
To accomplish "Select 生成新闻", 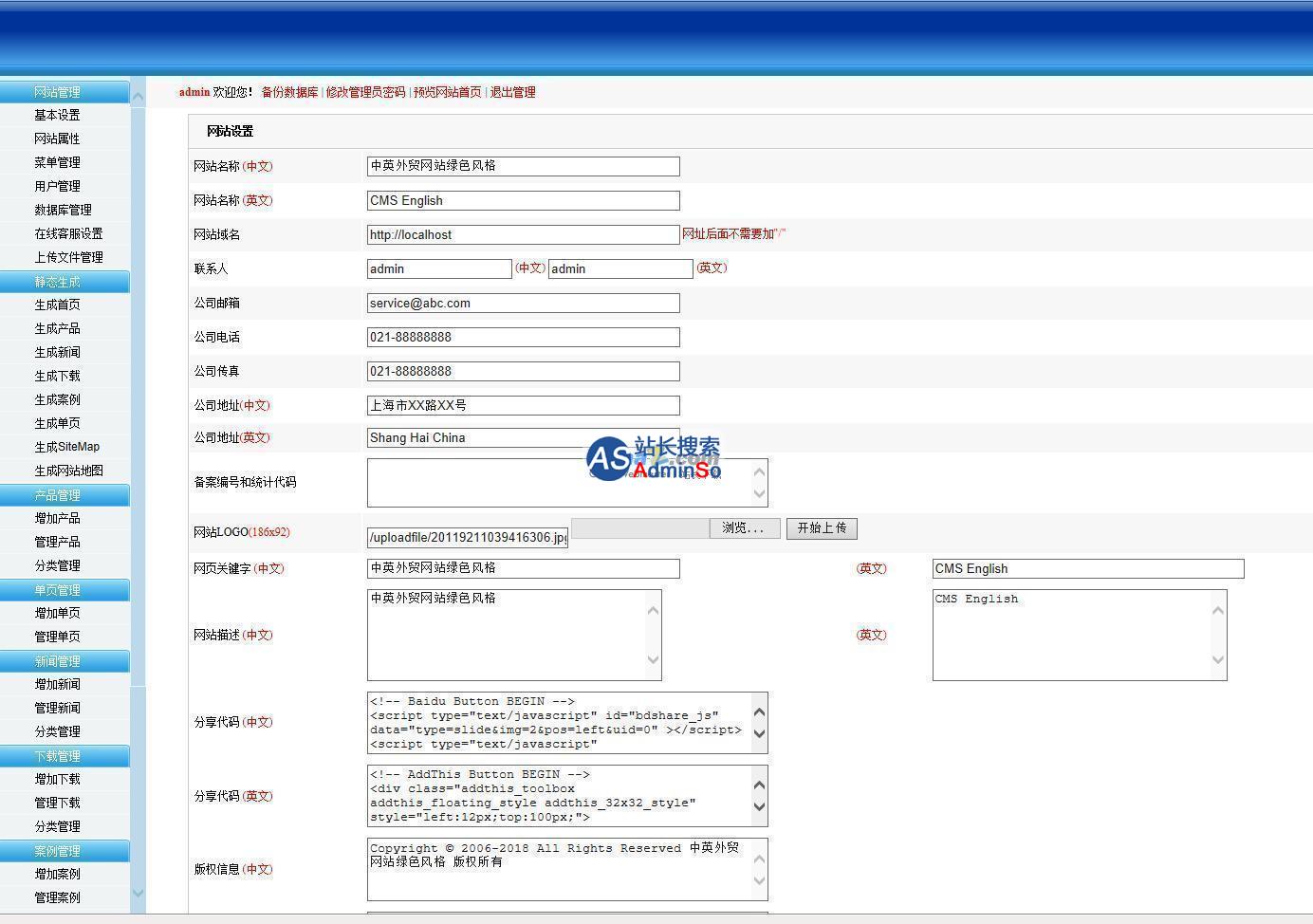I will [57, 352].
